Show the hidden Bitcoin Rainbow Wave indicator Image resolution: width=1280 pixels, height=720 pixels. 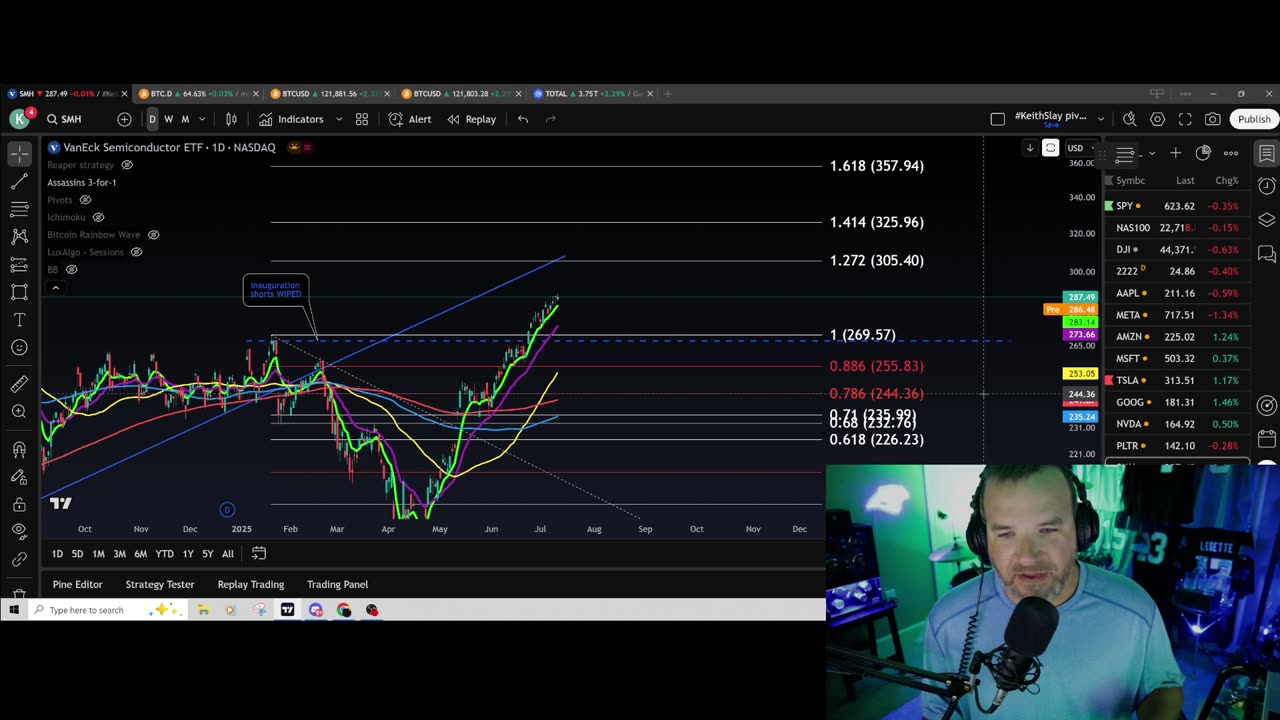pyautogui.click(x=153, y=235)
